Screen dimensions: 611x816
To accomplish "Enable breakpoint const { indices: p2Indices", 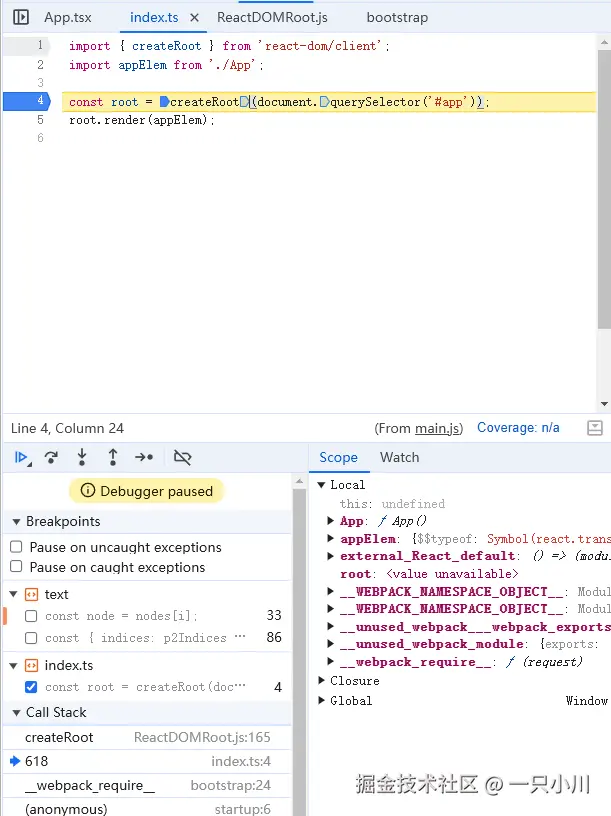I will pos(31,638).
